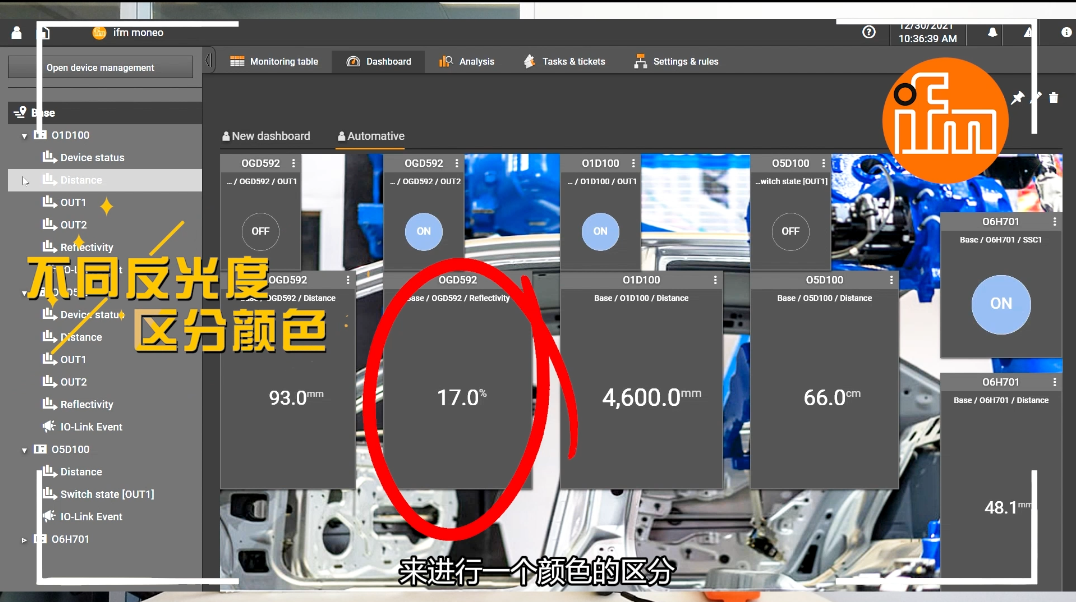Click the user profile icon at top left
This screenshot has width=1076, height=602.
coord(14,32)
